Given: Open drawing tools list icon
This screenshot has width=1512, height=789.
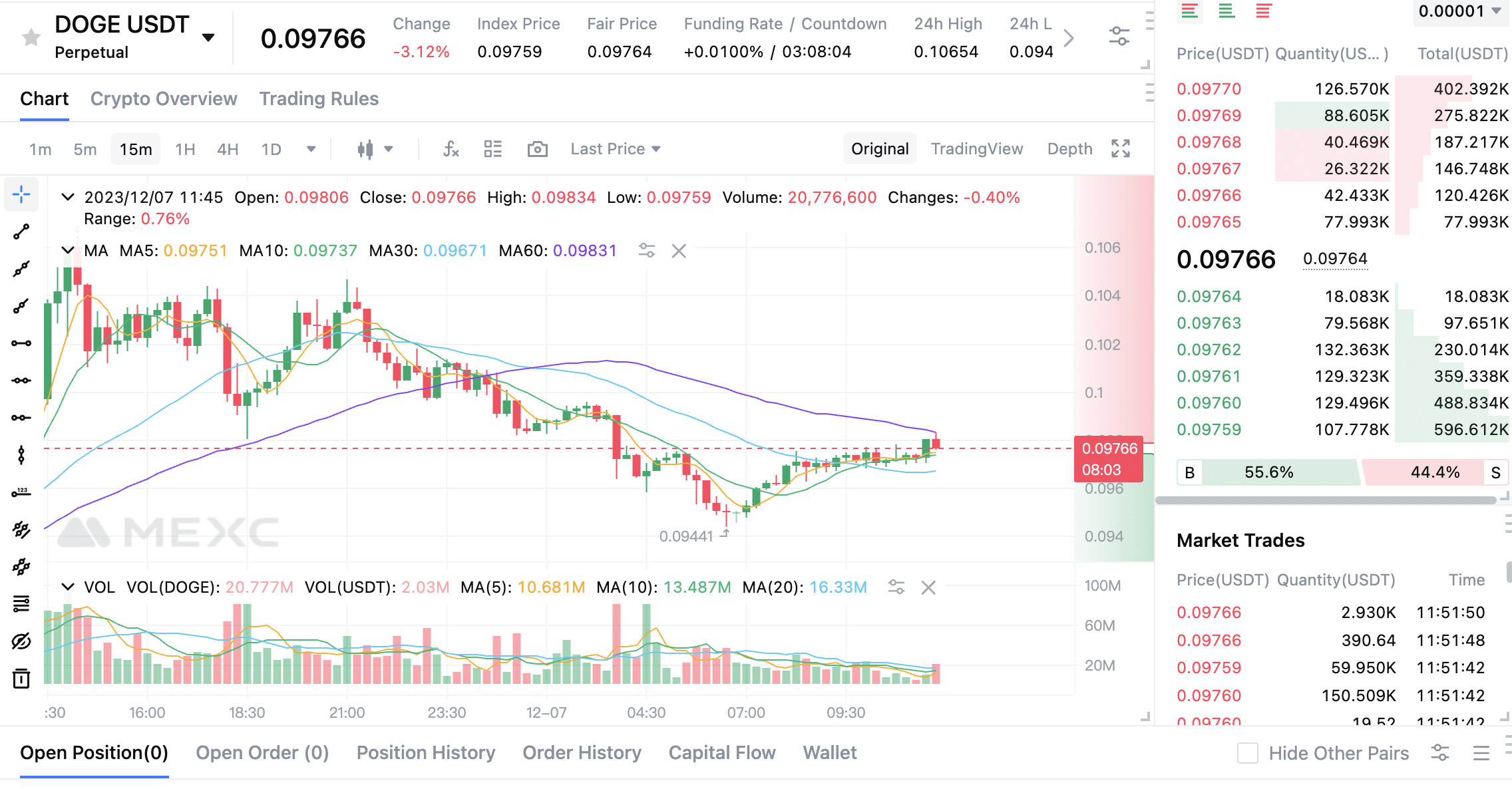Looking at the screenshot, I should (21, 604).
